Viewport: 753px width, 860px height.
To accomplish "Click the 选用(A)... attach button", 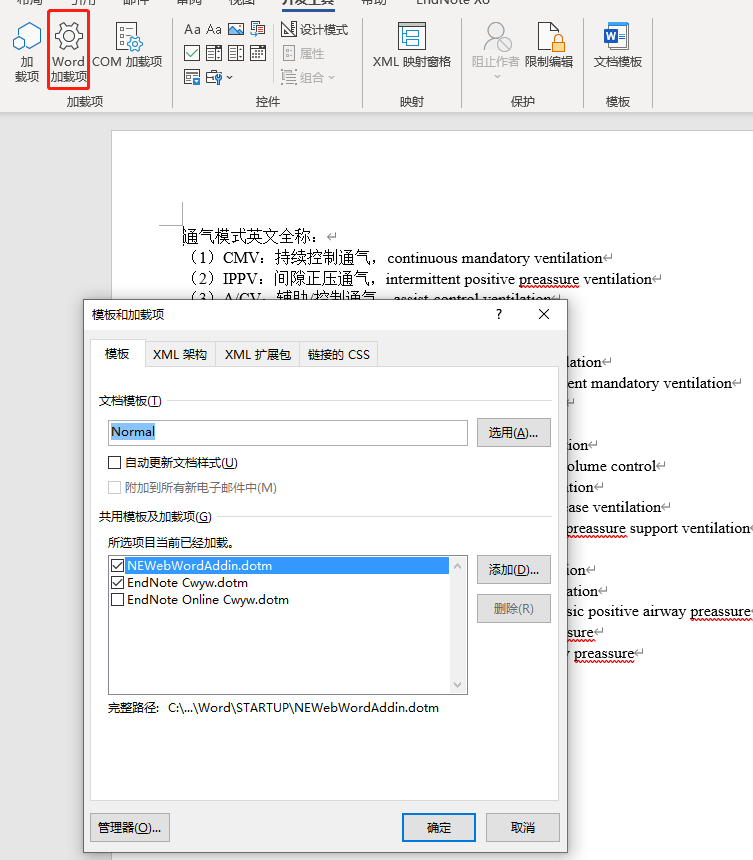I will (513, 433).
